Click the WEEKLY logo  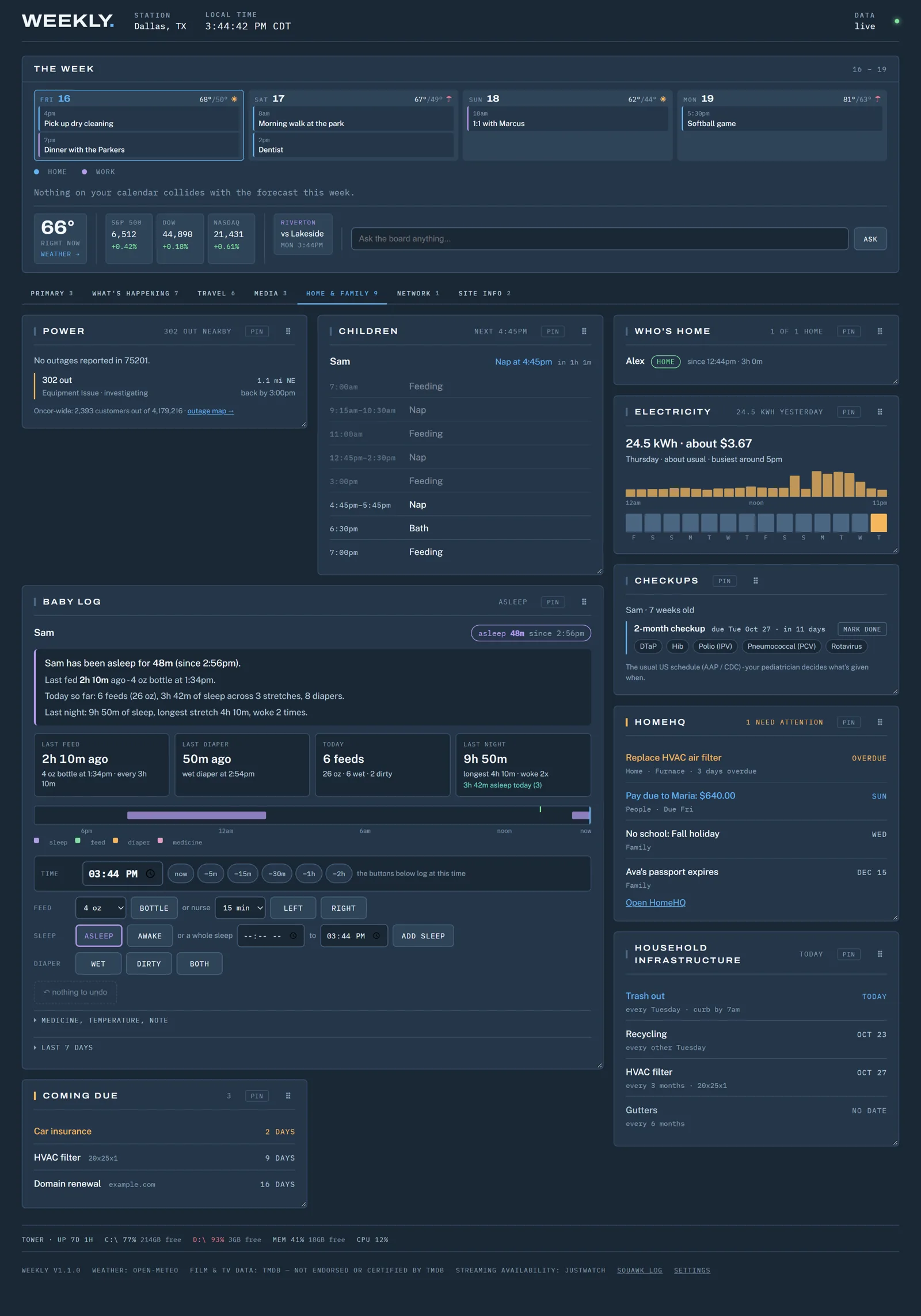(68, 21)
